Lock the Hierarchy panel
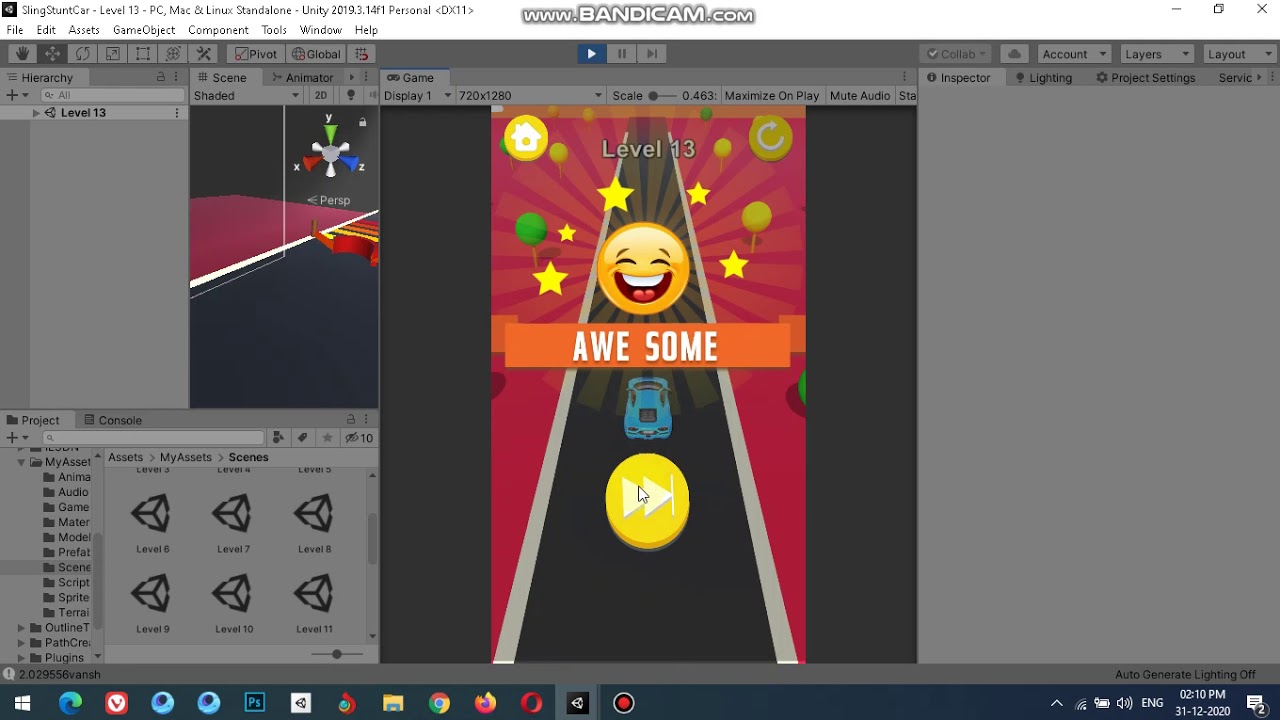This screenshot has height=720, width=1280. click(161, 78)
